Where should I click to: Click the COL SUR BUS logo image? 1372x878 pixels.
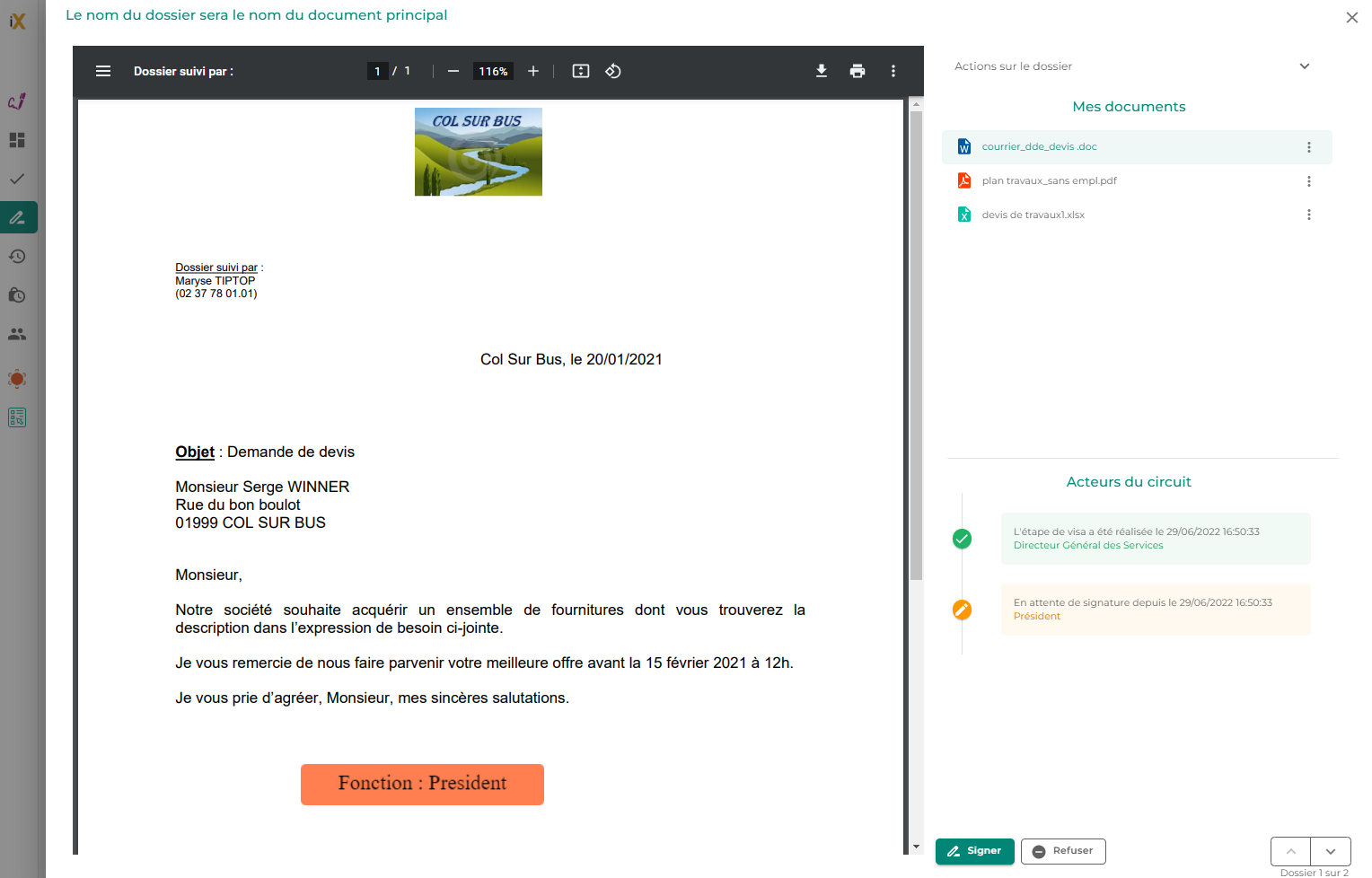[479, 152]
